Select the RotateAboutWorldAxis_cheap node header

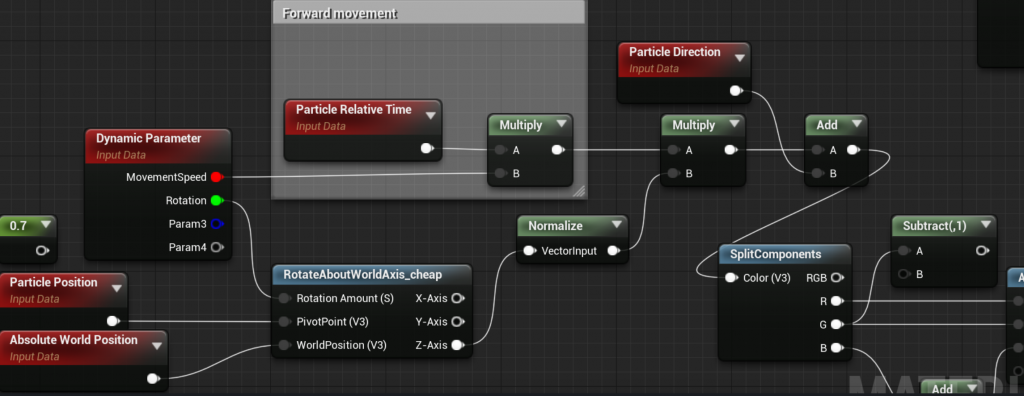click(372, 274)
